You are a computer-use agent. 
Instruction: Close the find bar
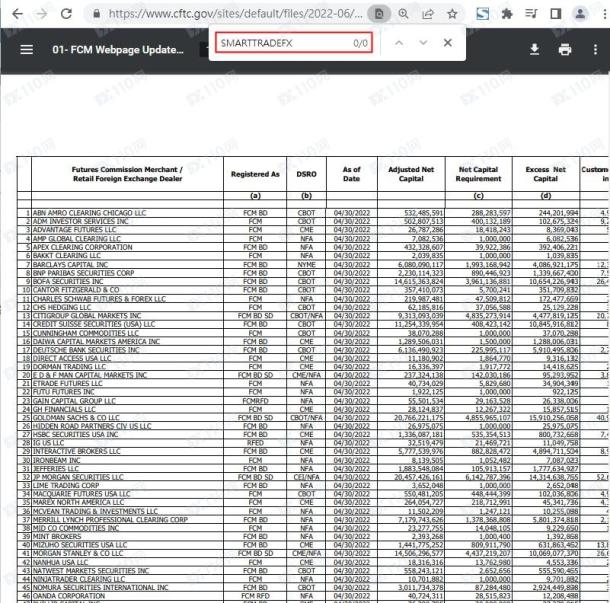[448, 43]
